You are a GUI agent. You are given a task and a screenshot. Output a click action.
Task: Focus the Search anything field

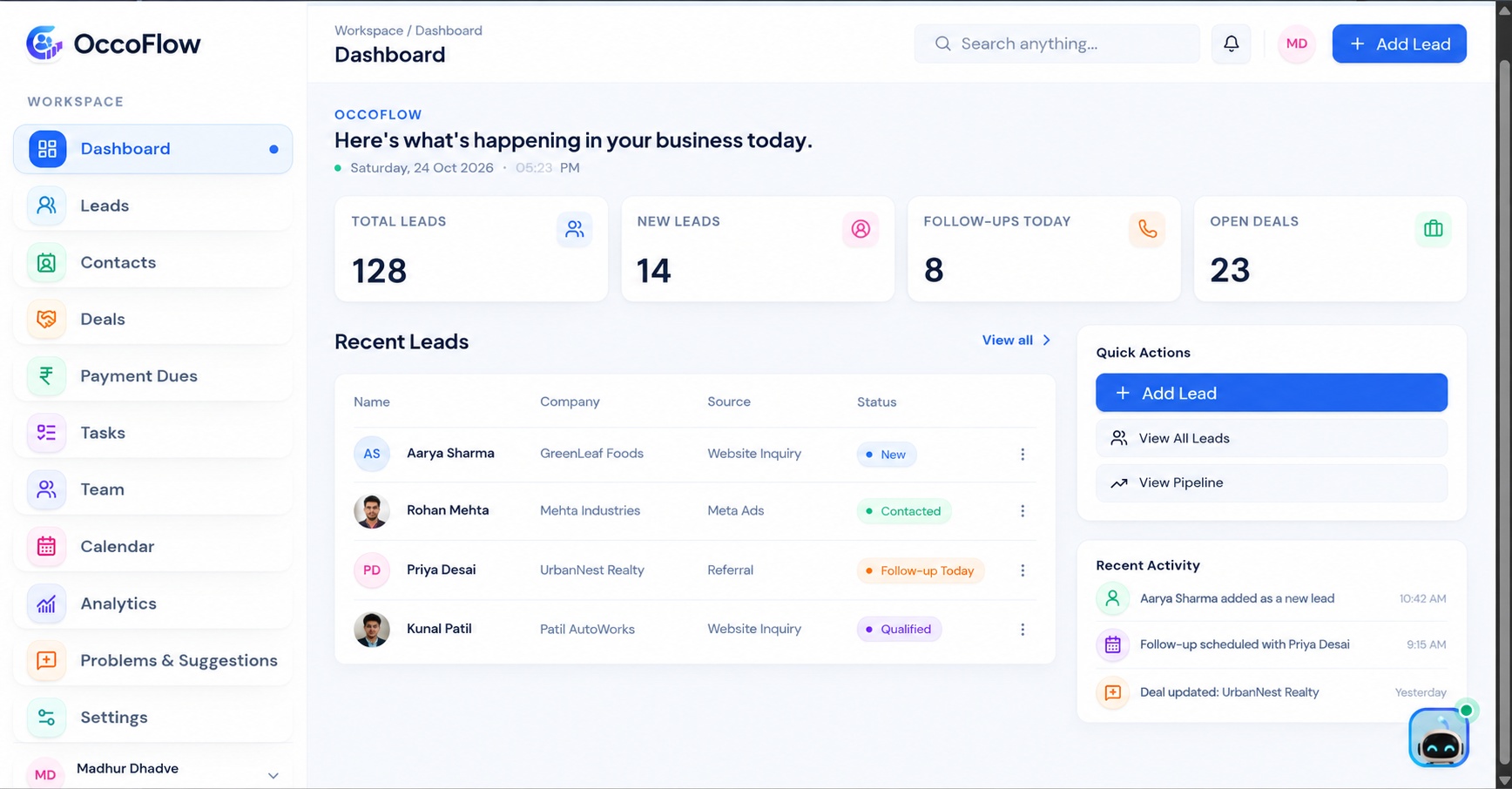pos(1056,44)
